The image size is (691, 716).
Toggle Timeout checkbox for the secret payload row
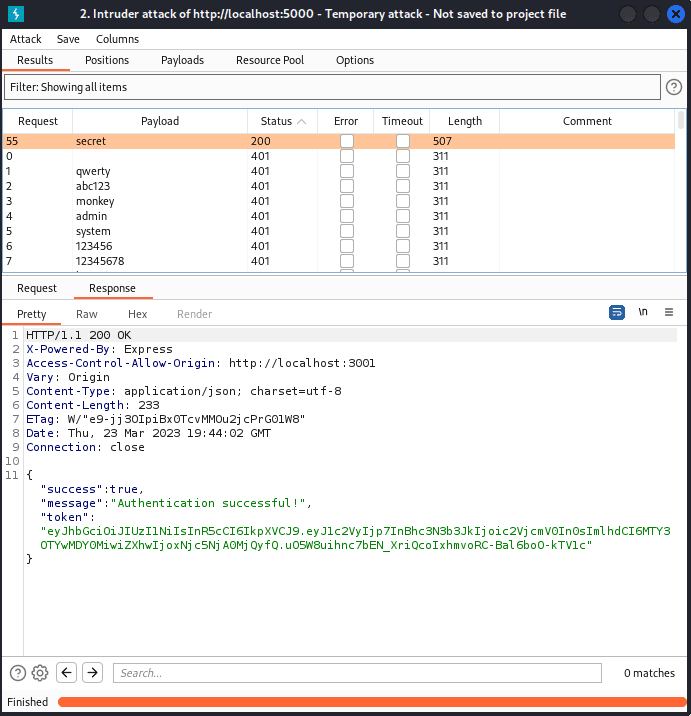click(402, 141)
